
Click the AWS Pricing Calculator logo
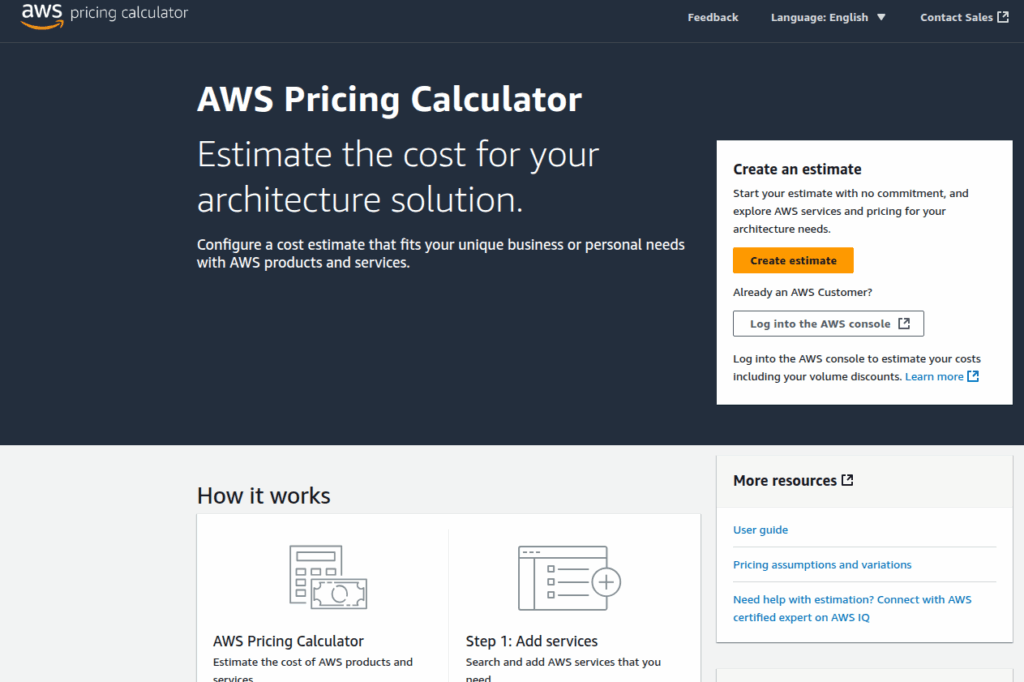click(103, 15)
